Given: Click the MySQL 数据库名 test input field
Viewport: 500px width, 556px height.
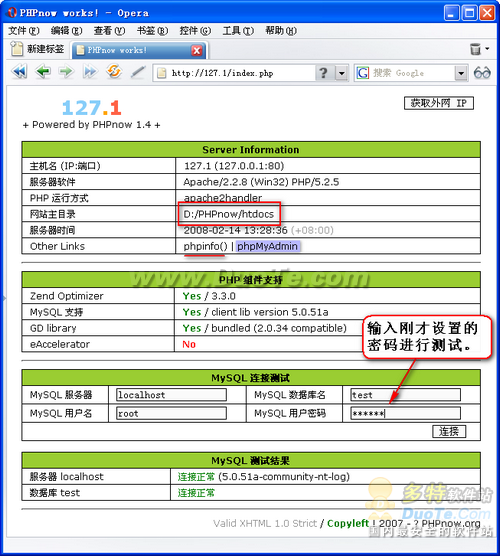Looking at the screenshot, I should 405,395.
